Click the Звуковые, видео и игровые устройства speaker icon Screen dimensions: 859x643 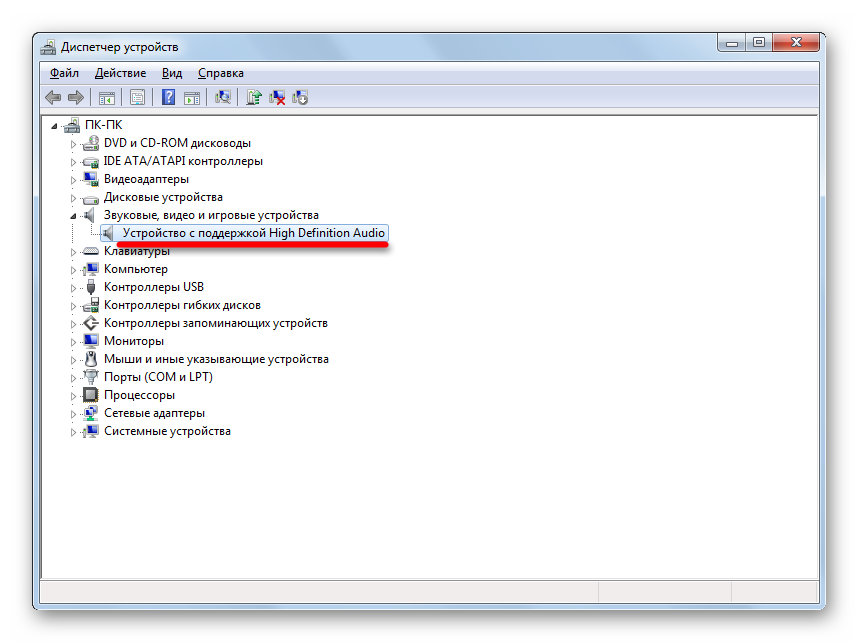(x=89, y=215)
